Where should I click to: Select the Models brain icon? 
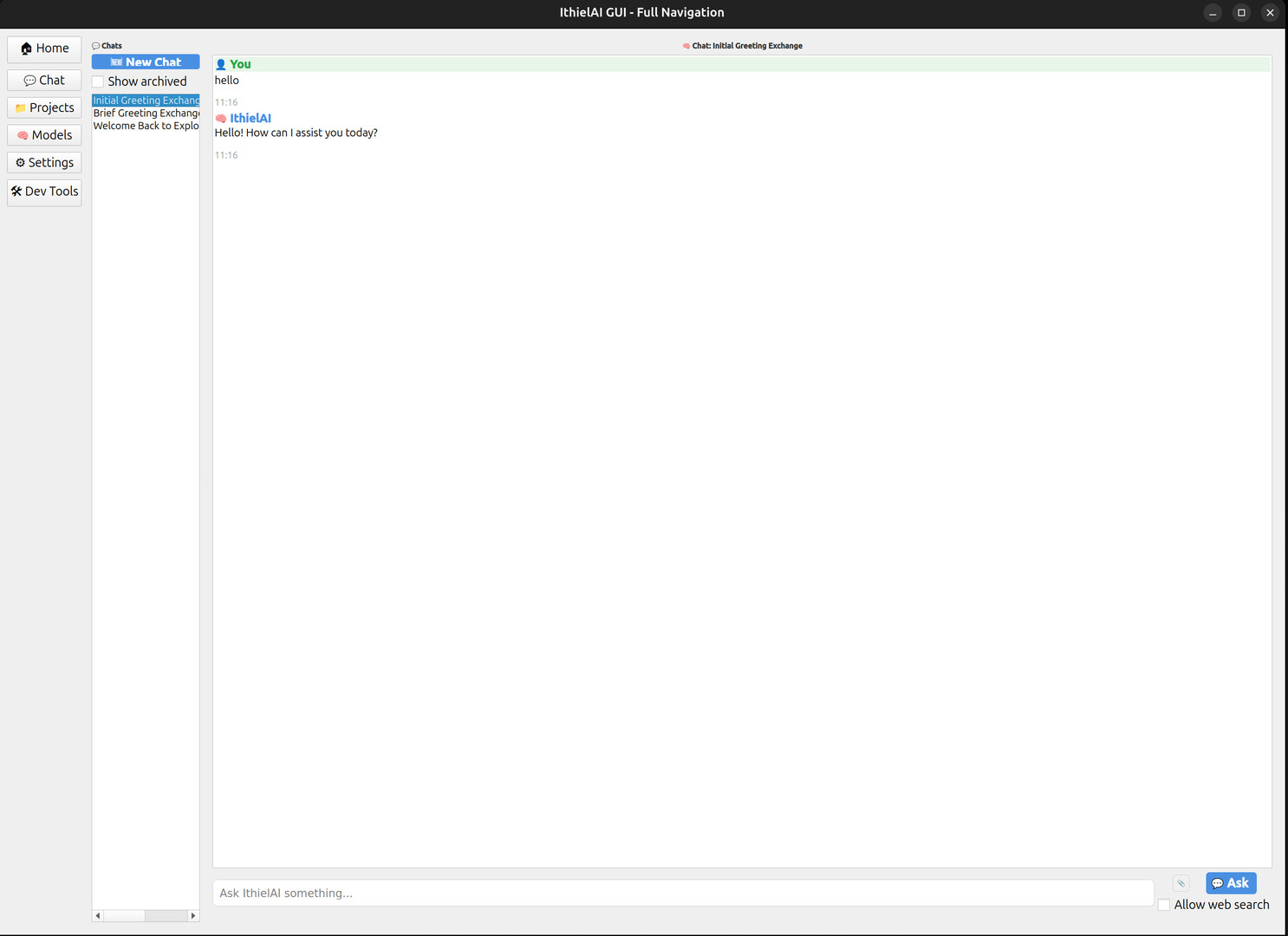21,135
